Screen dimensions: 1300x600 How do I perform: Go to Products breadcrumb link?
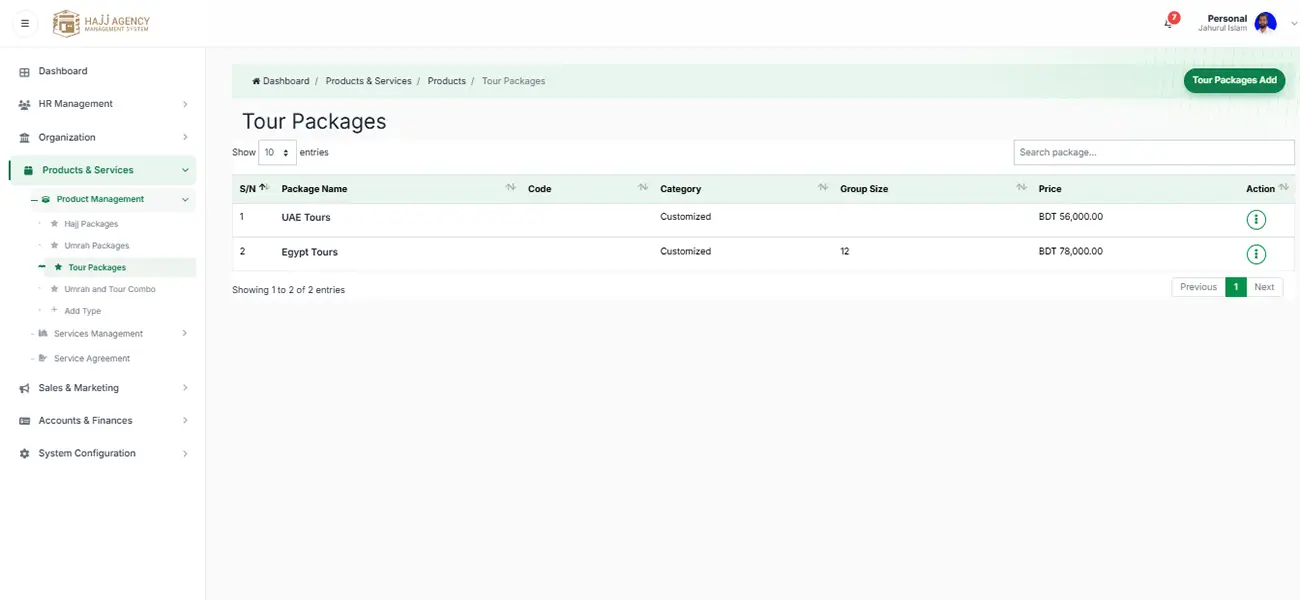[x=446, y=81]
